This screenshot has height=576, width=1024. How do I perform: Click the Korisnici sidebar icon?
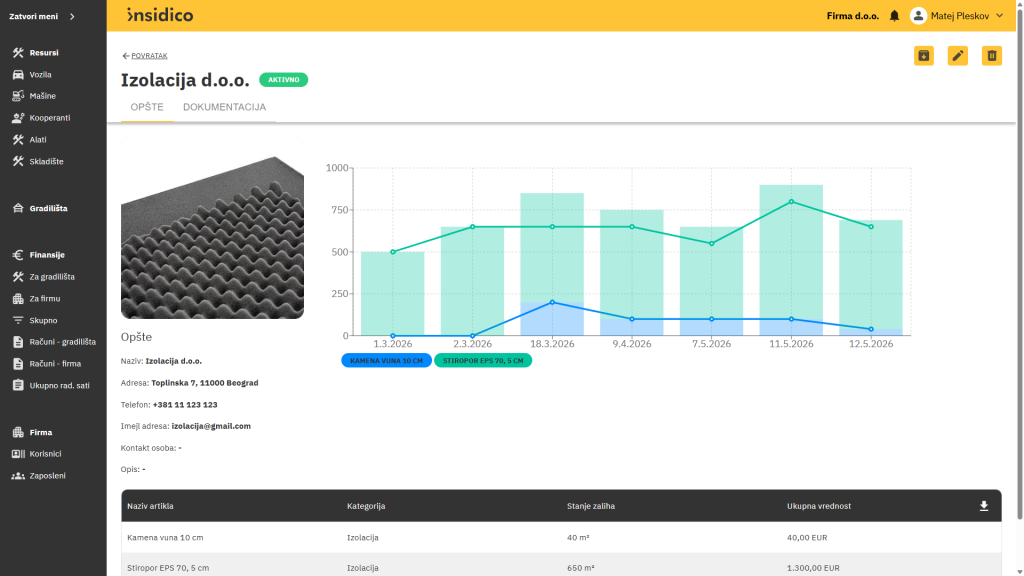point(18,454)
